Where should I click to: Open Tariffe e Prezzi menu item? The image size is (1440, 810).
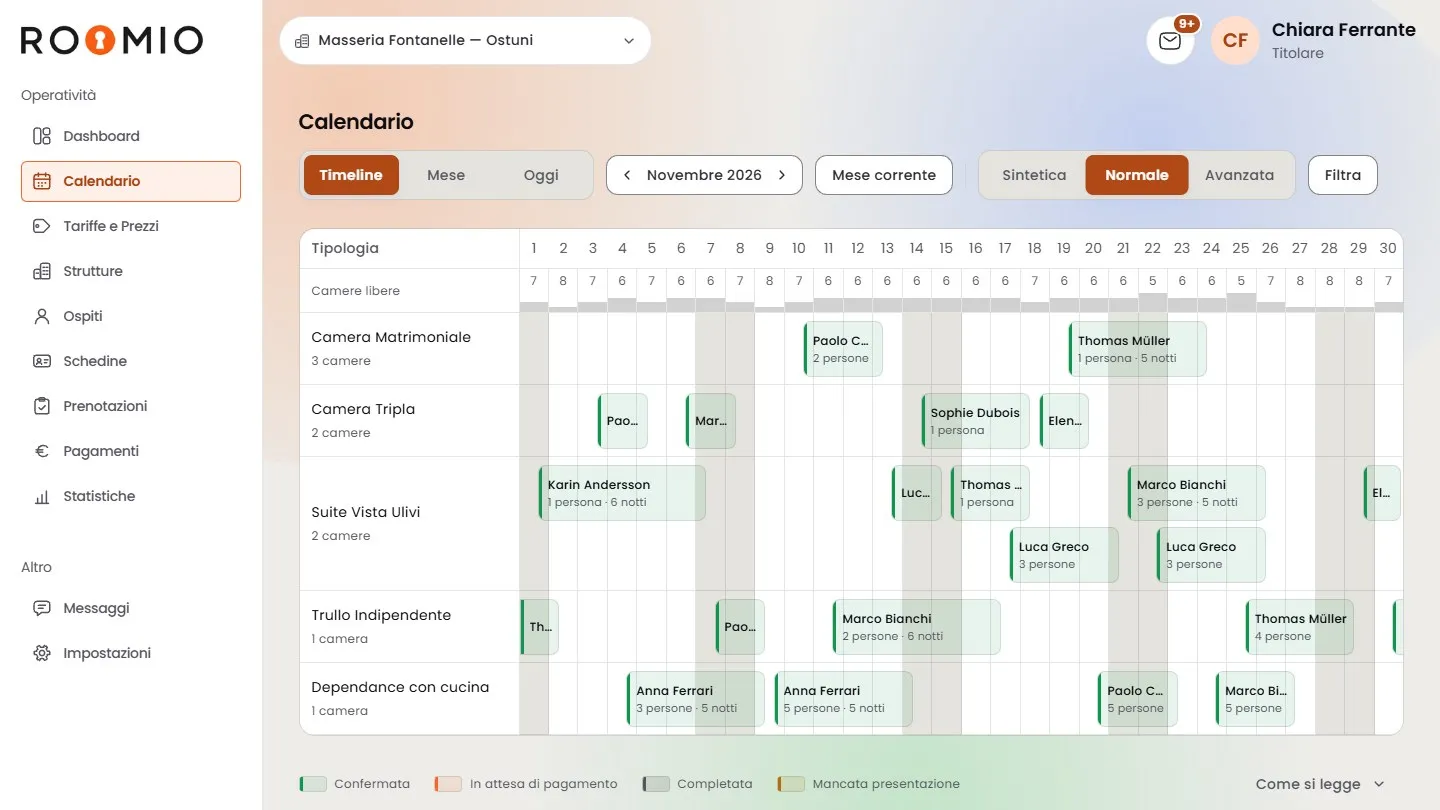[131, 226]
